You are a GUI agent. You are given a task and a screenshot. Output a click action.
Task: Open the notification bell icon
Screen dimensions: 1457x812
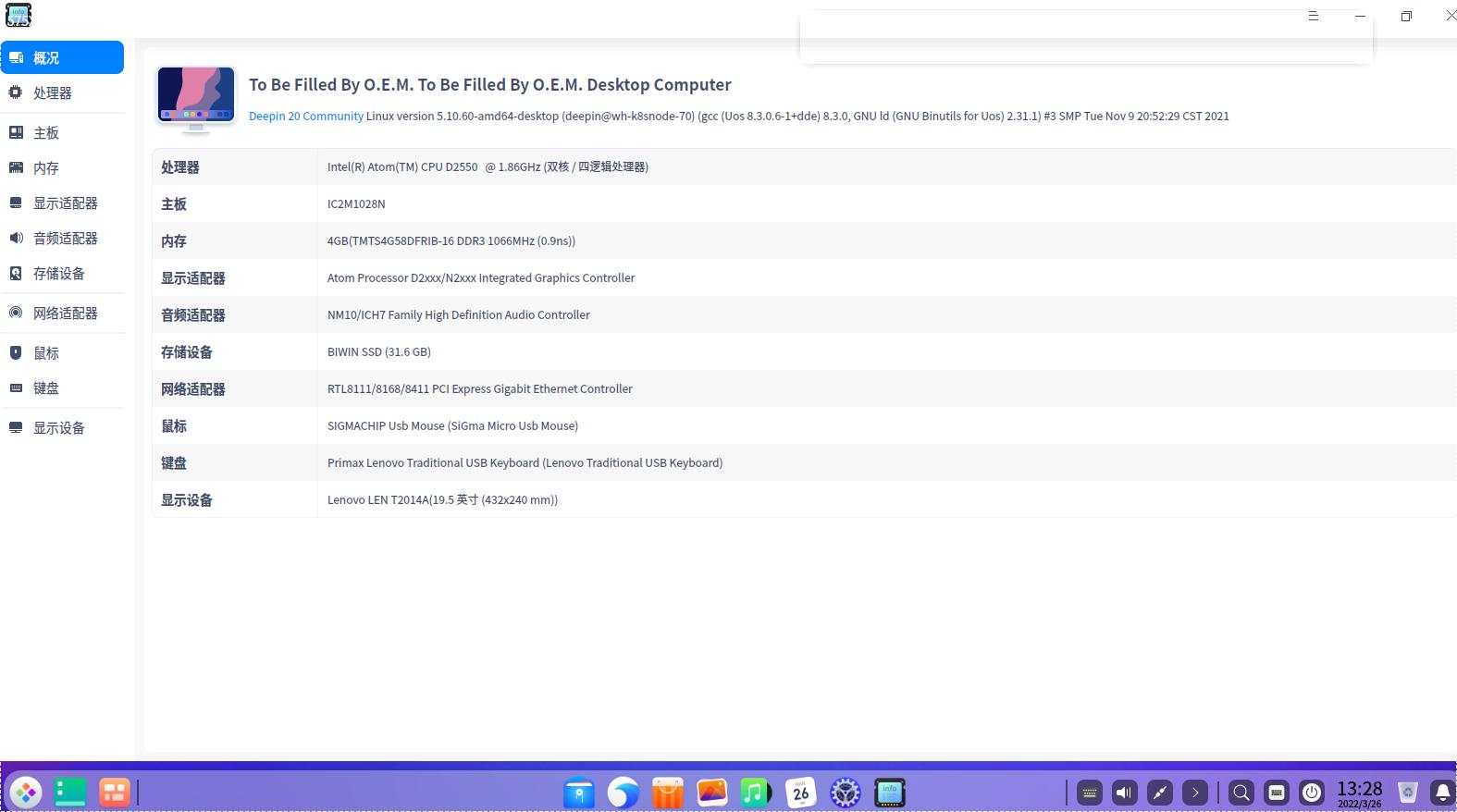coord(1443,793)
